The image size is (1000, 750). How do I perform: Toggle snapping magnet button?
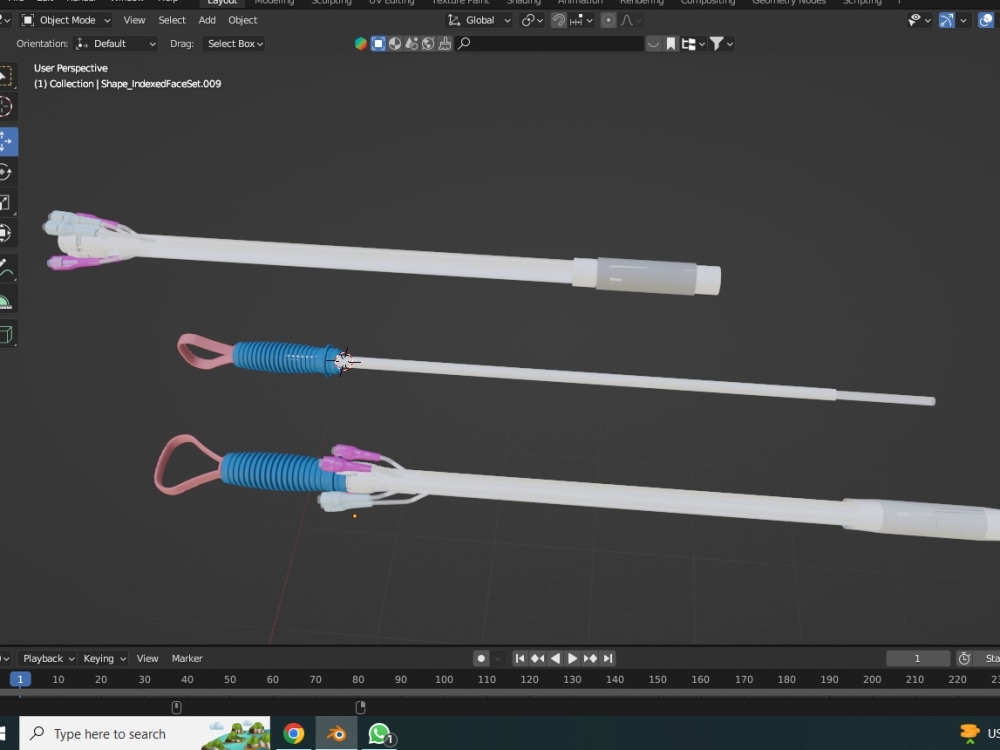coord(559,20)
